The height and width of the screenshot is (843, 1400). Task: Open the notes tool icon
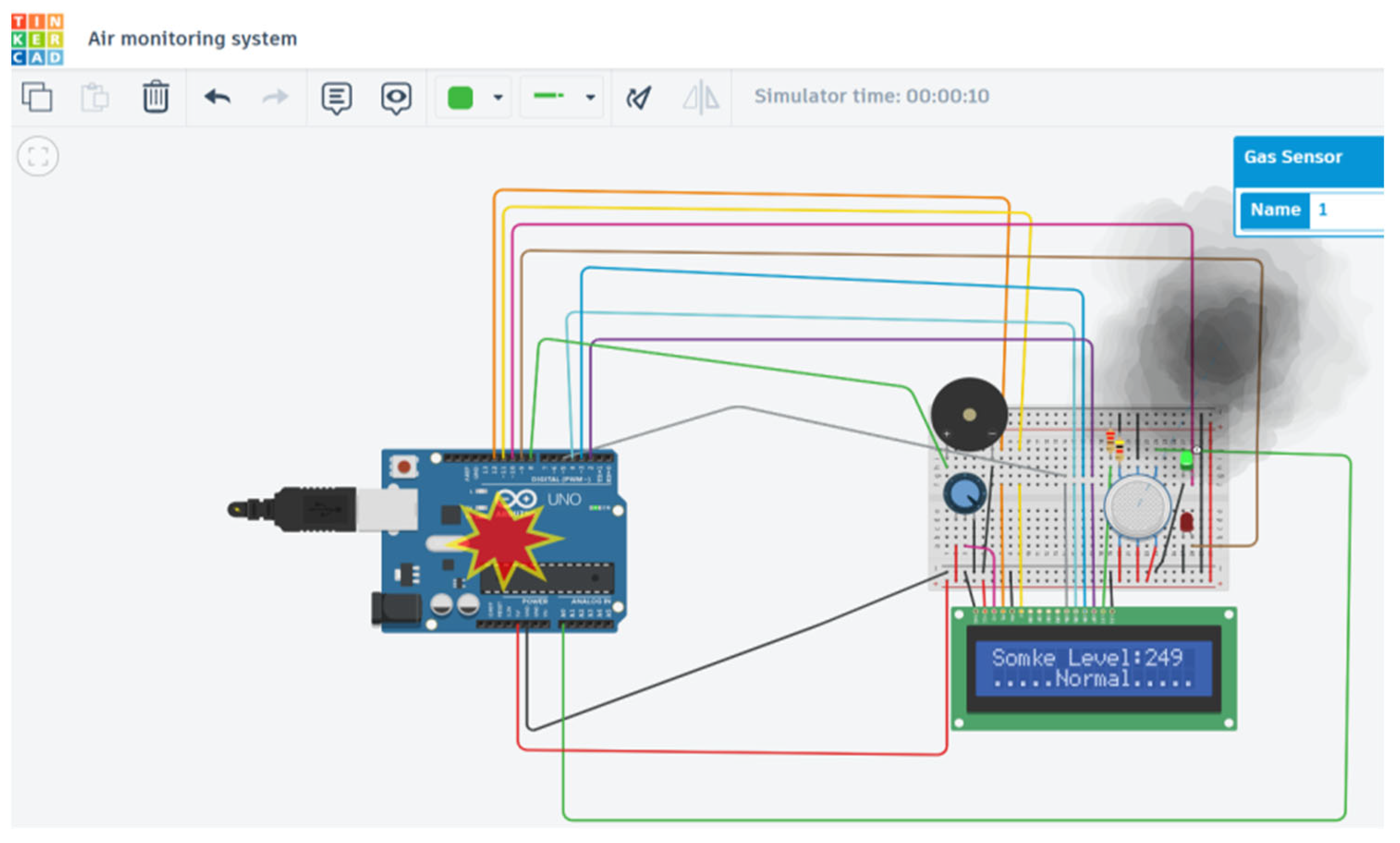(x=336, y=98)
